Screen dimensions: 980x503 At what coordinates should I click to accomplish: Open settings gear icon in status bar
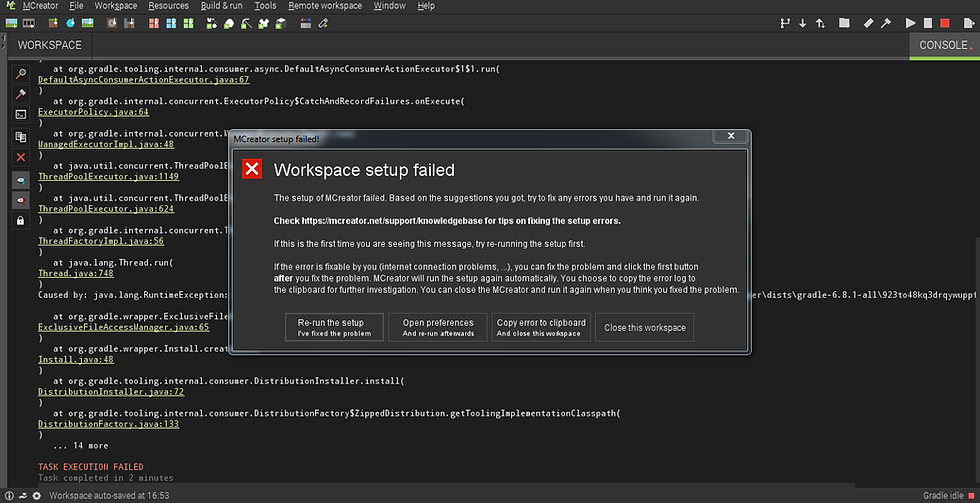coord(37,495)
